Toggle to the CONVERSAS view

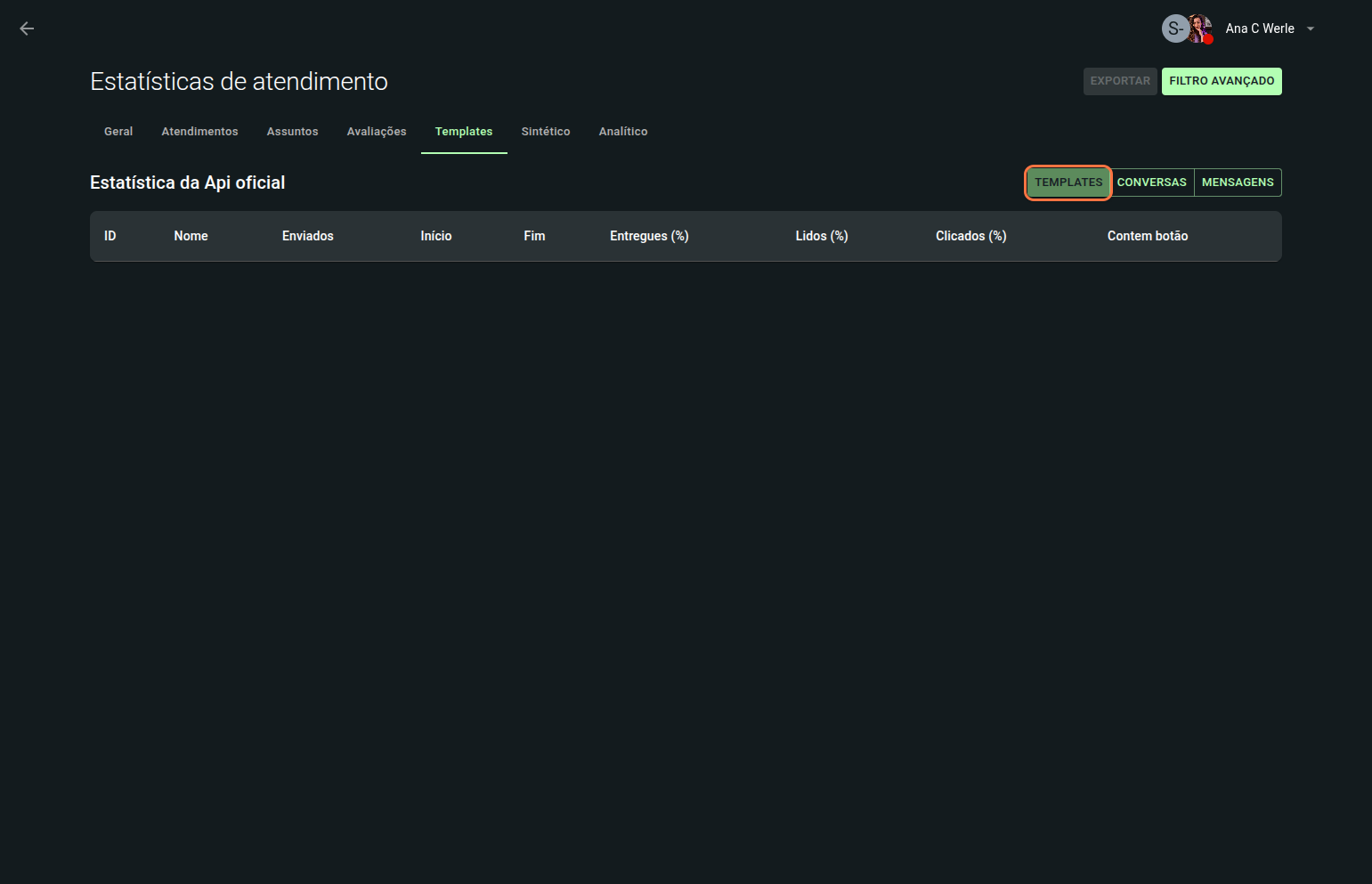click(x=1151, y=182)
